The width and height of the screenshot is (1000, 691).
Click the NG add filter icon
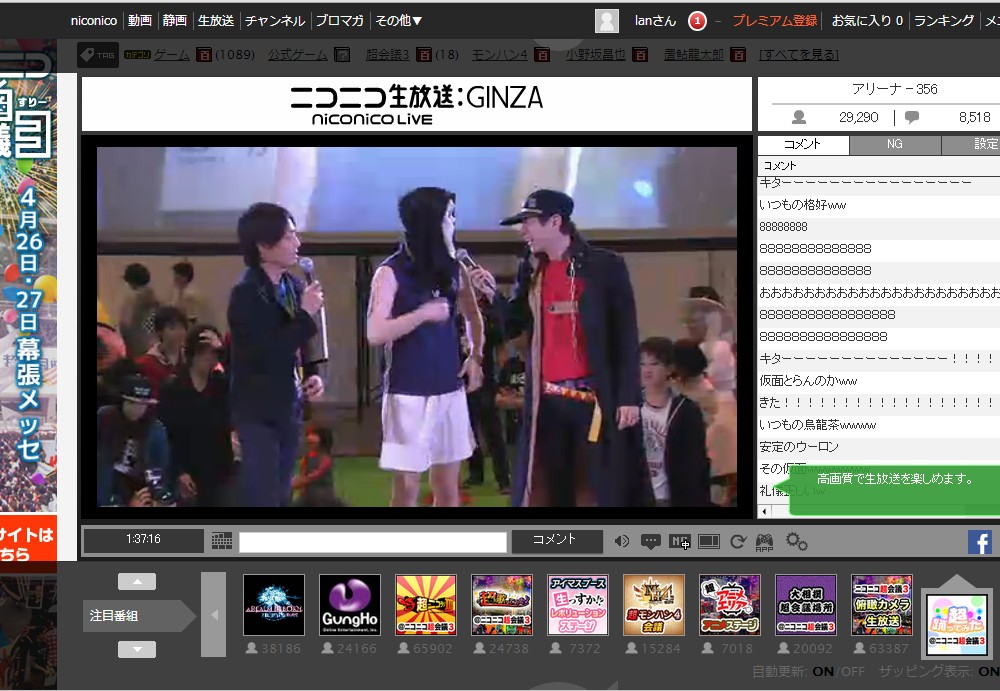[680, 542]
